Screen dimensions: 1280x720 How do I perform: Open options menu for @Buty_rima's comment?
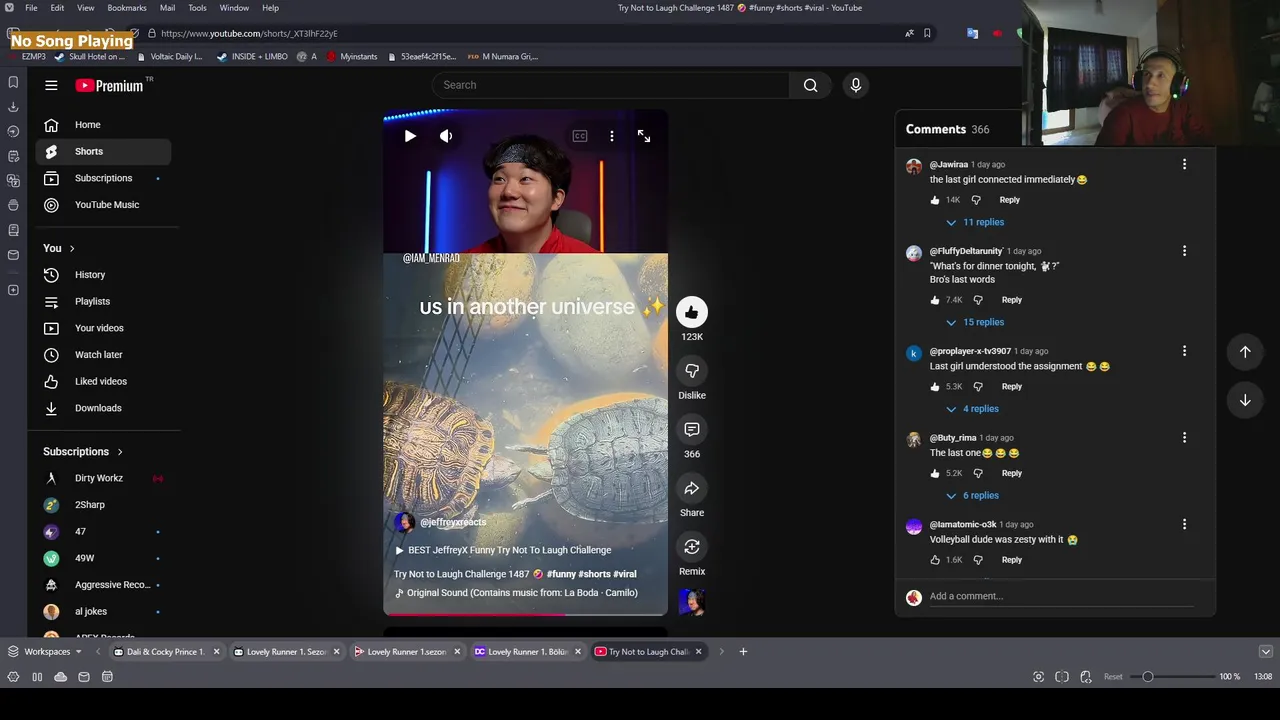pos(1184,438)
